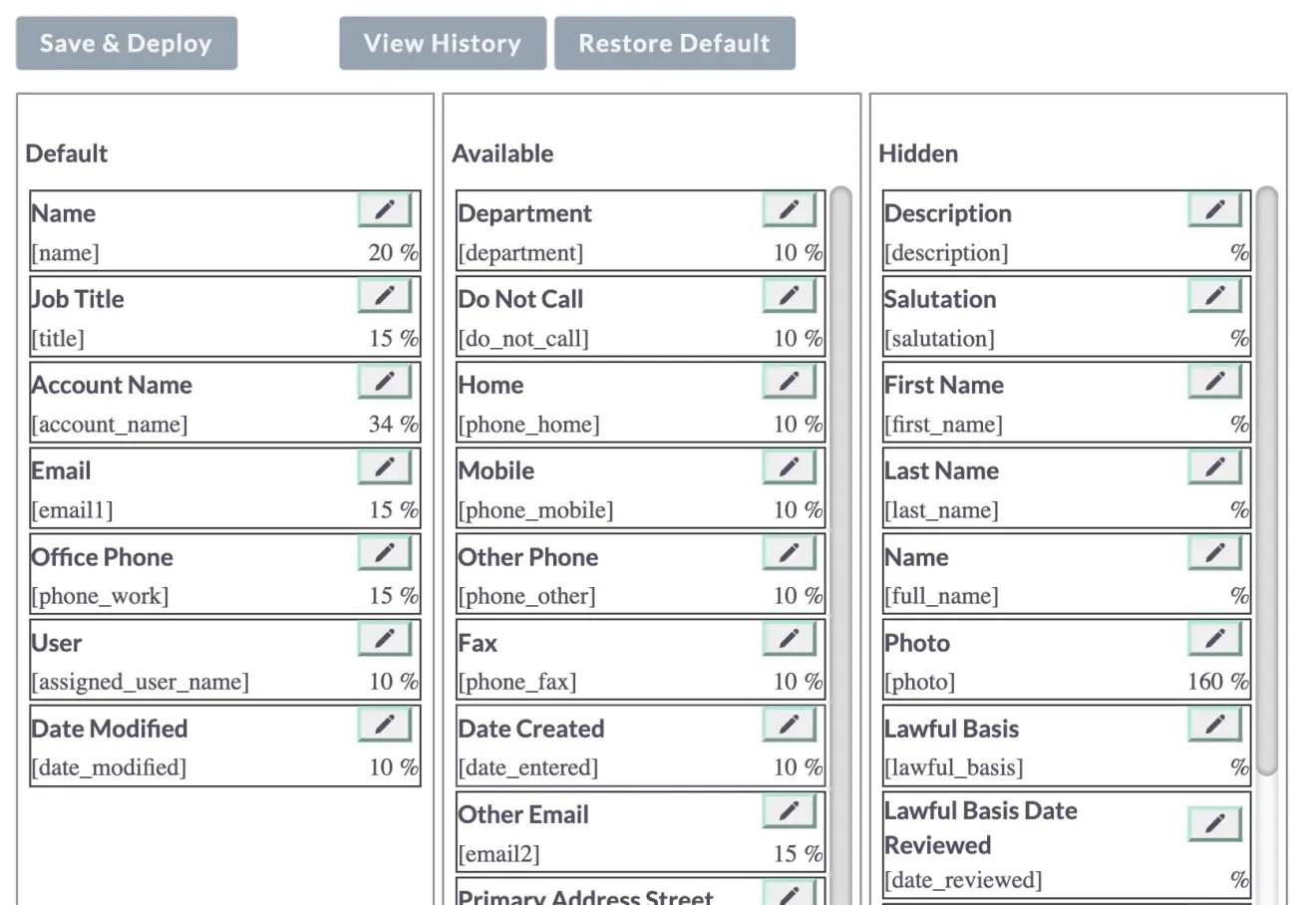Edit the Job Title field
Screen dimensions: 1316x905
[x=384, y=295]
